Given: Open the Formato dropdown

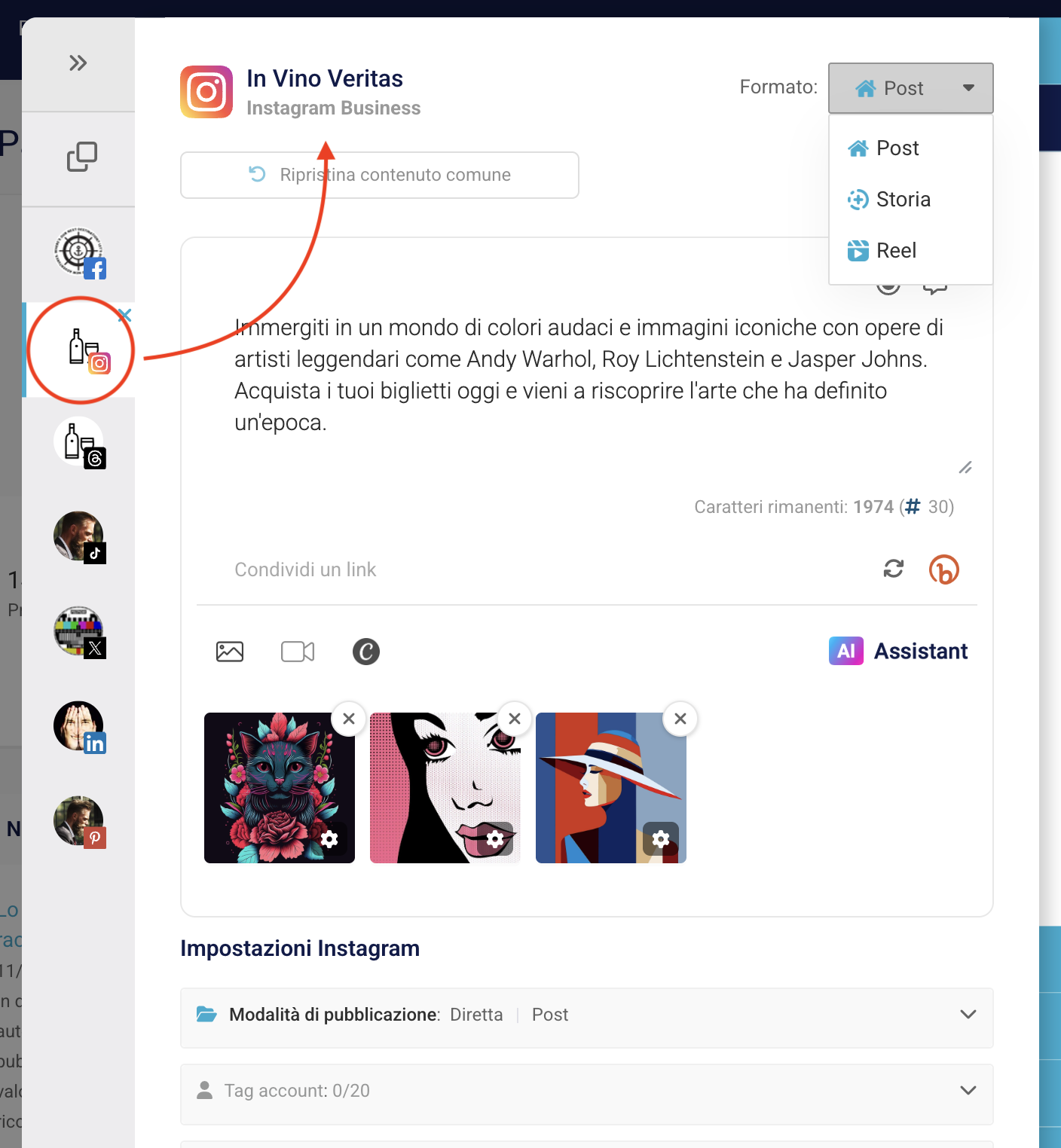Looking at the screenshot, I should [x=910, y=88].
